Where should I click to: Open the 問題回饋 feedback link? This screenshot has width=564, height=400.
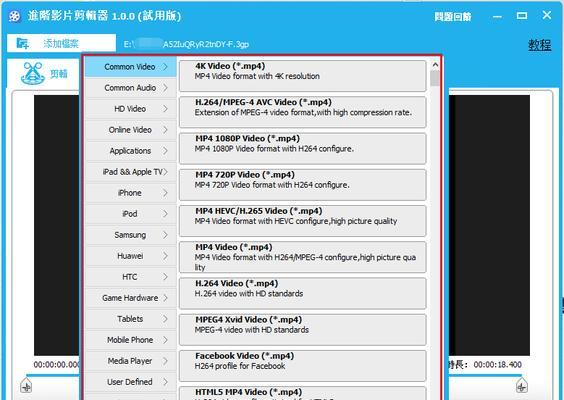point(453,17)
